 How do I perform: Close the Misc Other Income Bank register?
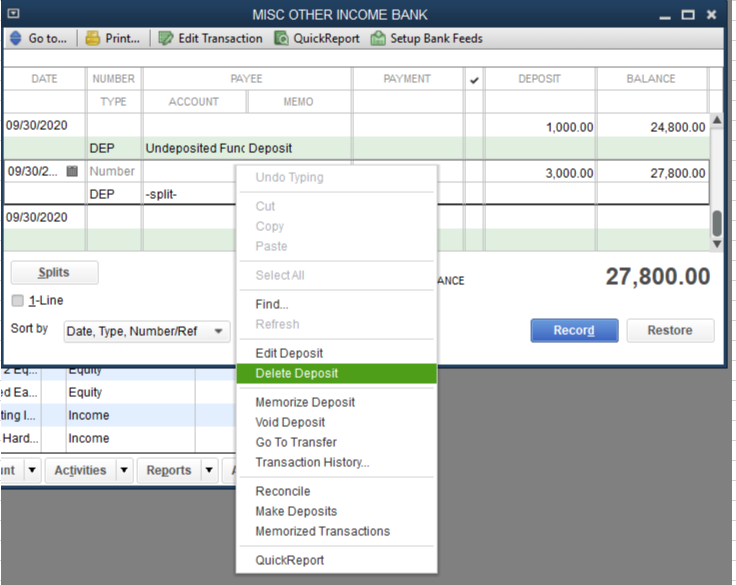click(x=712, y=15)
